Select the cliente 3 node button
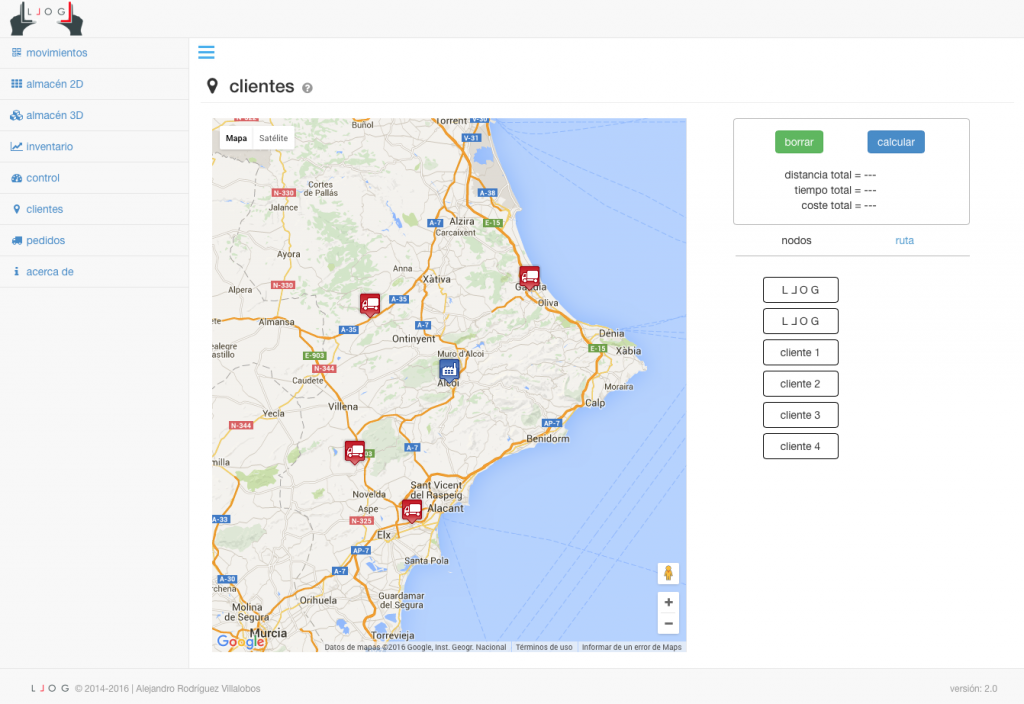This screenshot has height=704, width=1024. pyautogui.click(x=800, y=414)
